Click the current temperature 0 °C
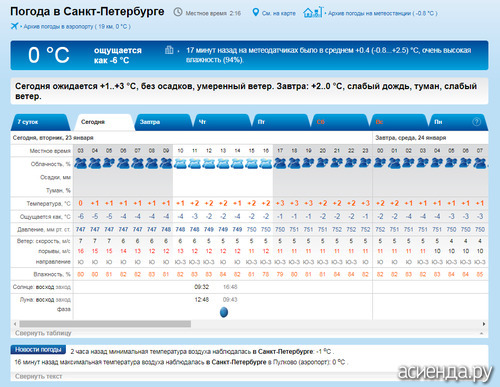Viewport: 500px width, 387px height. 49,55
